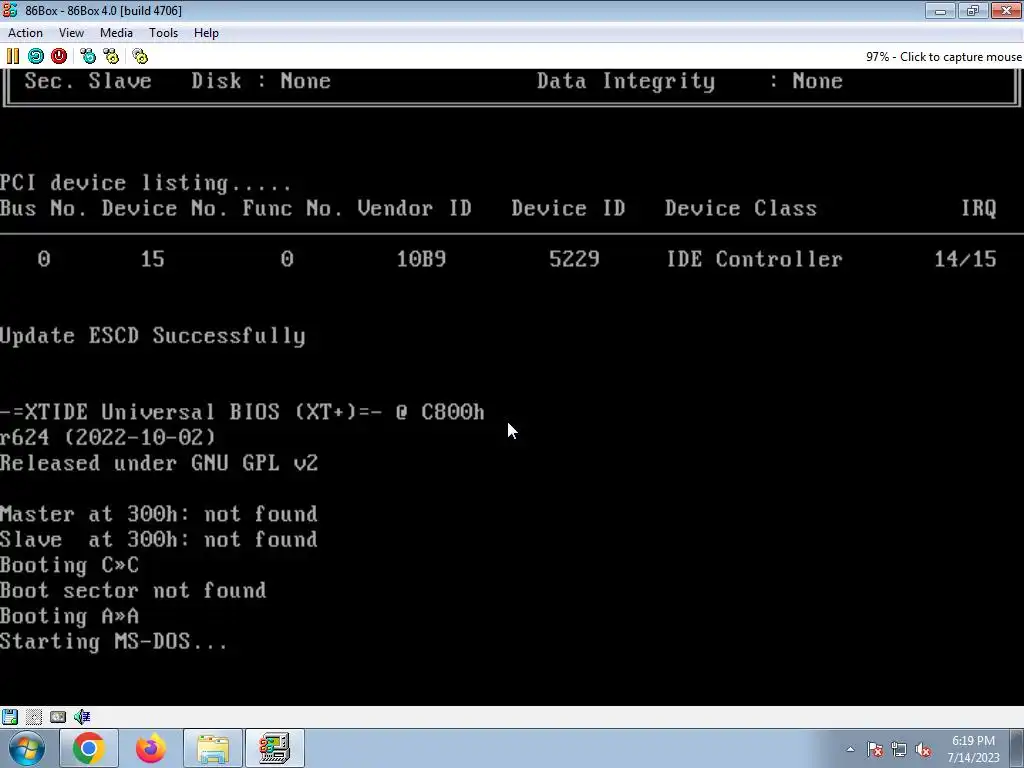
Task: Click the network tray icon
Action: 899,749
